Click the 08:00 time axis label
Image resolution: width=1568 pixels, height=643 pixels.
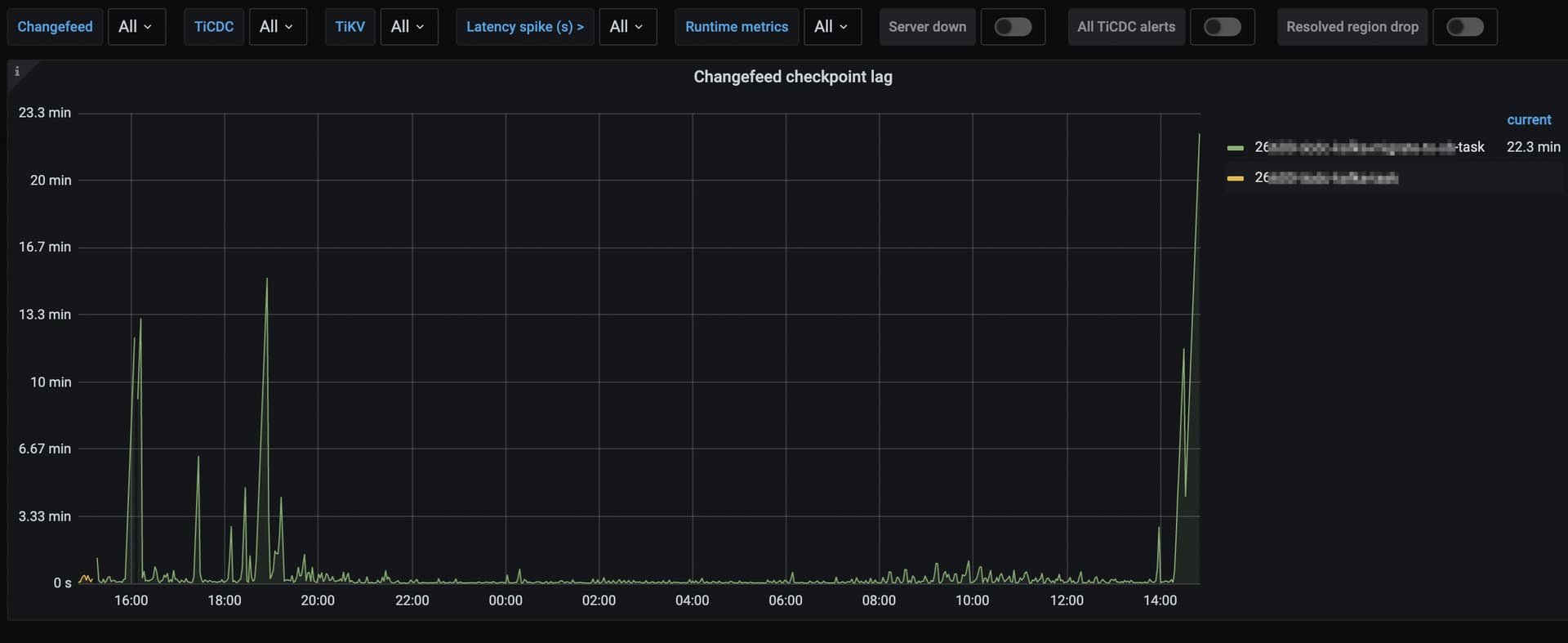click(x=879, y=601)
